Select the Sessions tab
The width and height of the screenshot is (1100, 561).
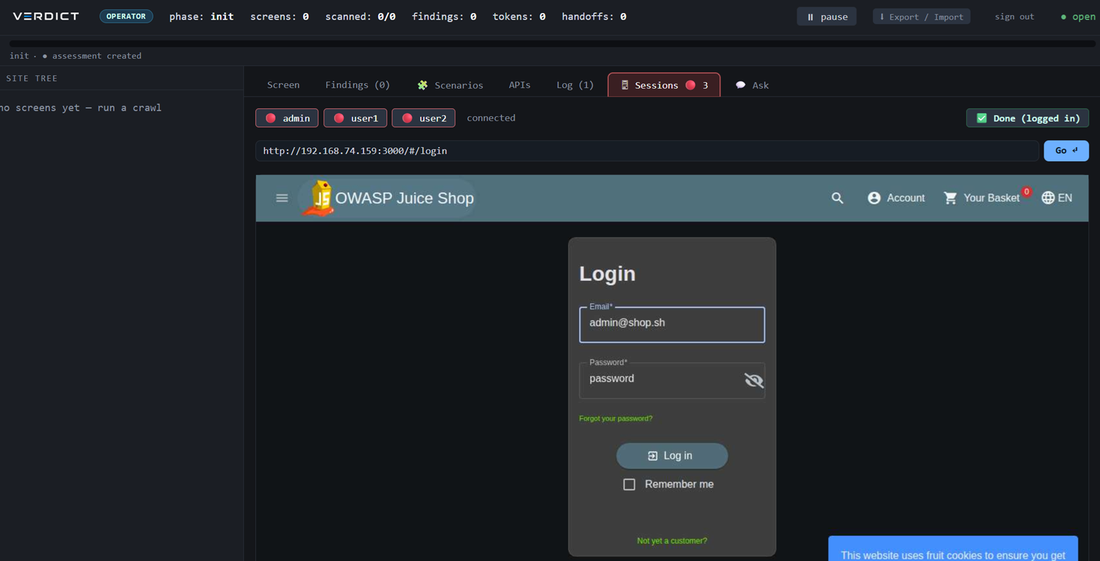[664, 85]
